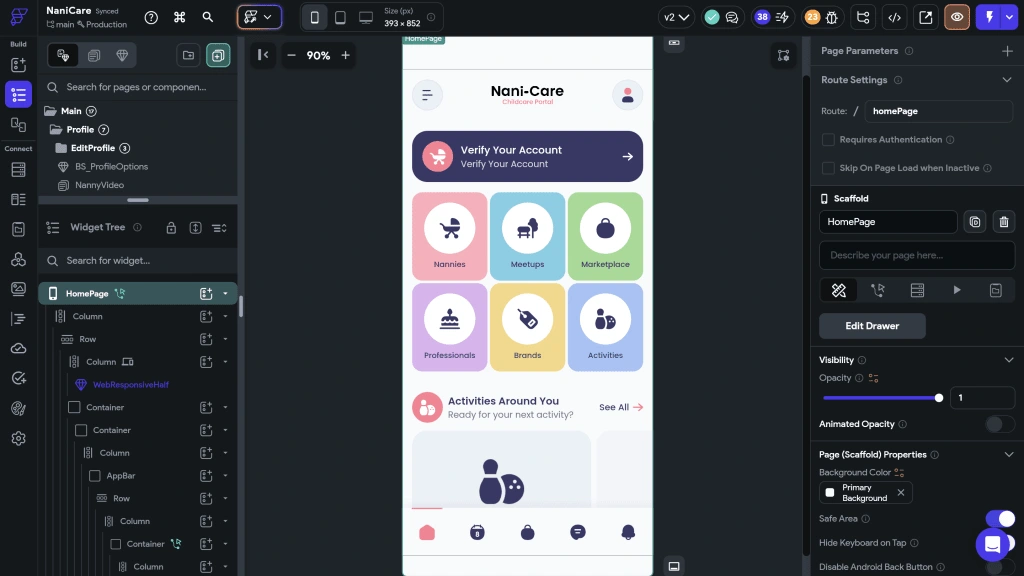Image resolution: width=1024 pixels, height=576 pixels.
Task: Toggle the Safe Area switch
Action: click(1000, 519)
